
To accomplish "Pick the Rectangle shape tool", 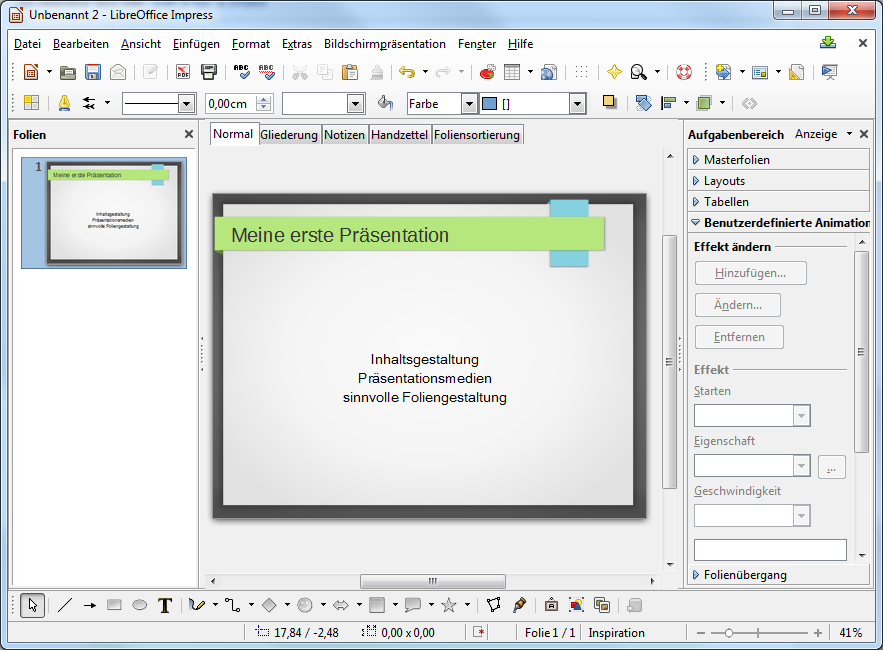I will tap(114, 605).
